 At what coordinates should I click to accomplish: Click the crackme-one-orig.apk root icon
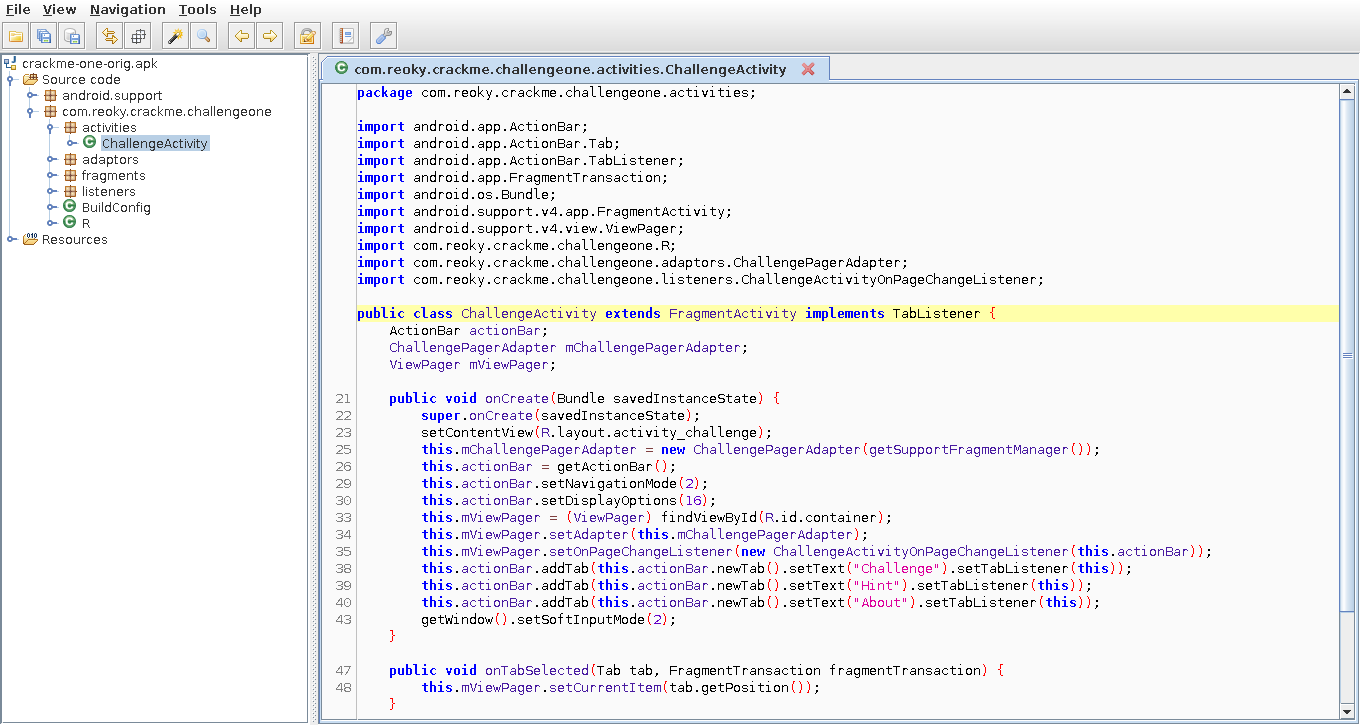(x=10, y=64)
